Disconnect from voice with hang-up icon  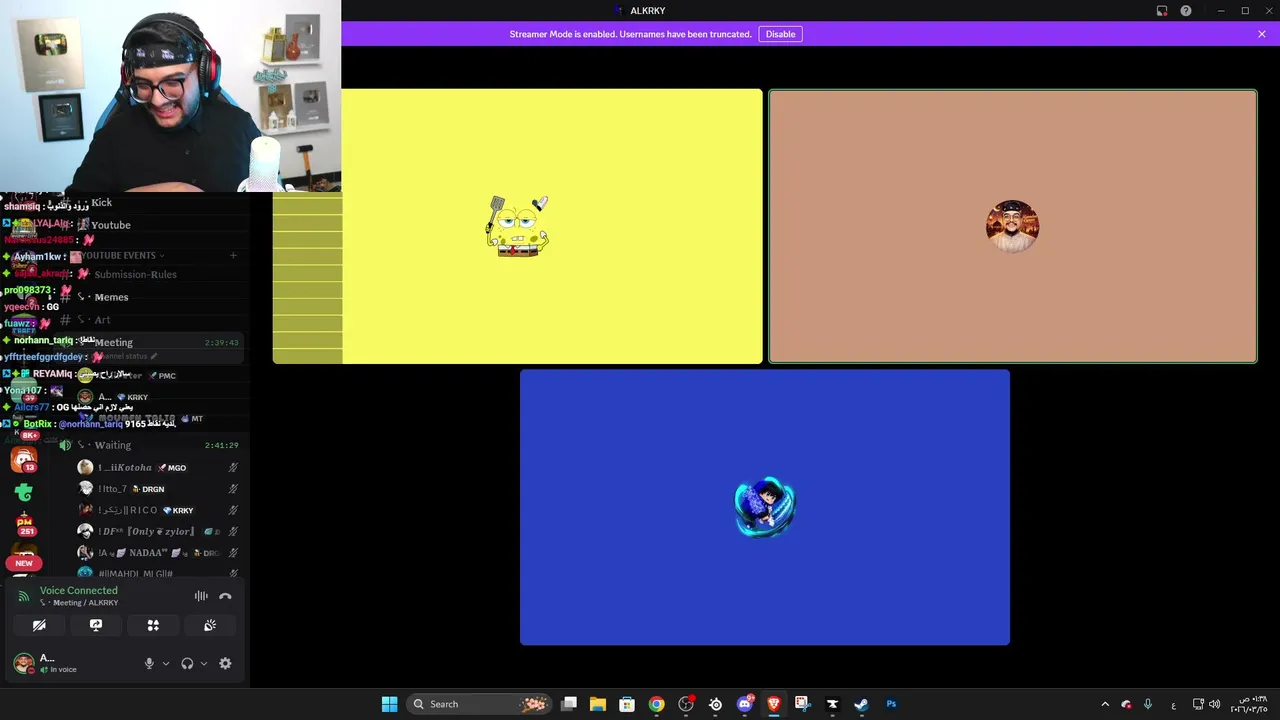(x=225, y=596)
